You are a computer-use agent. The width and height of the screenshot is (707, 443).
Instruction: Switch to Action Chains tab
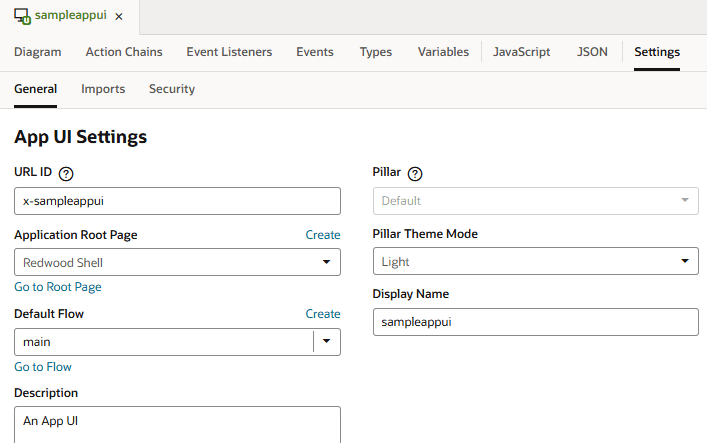tap(124, 52)
